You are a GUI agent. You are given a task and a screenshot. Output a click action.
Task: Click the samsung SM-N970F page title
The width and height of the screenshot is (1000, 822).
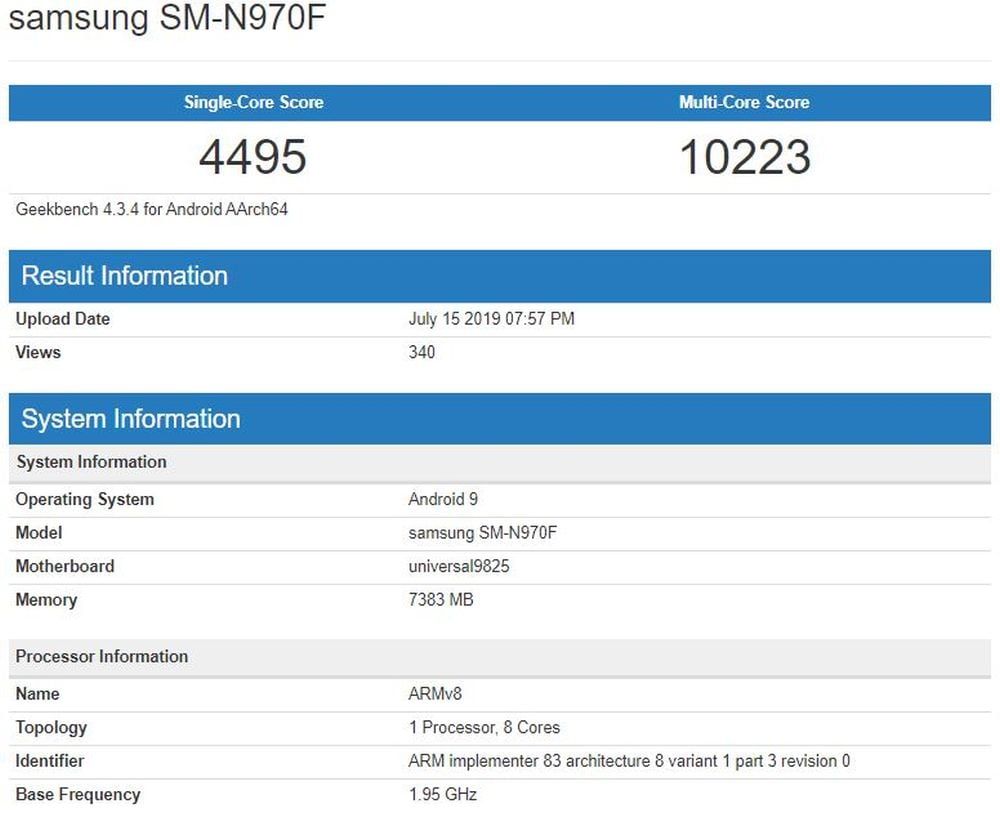[x=168, y=19]
